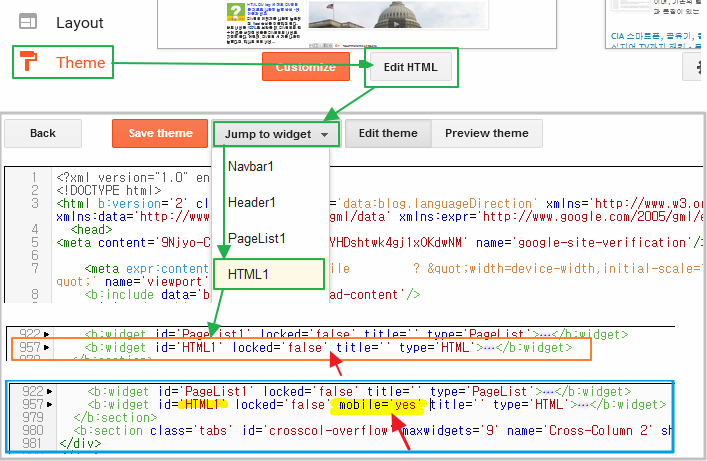Click the <!DOCTYPE html> text on line 2

(109, 190)
